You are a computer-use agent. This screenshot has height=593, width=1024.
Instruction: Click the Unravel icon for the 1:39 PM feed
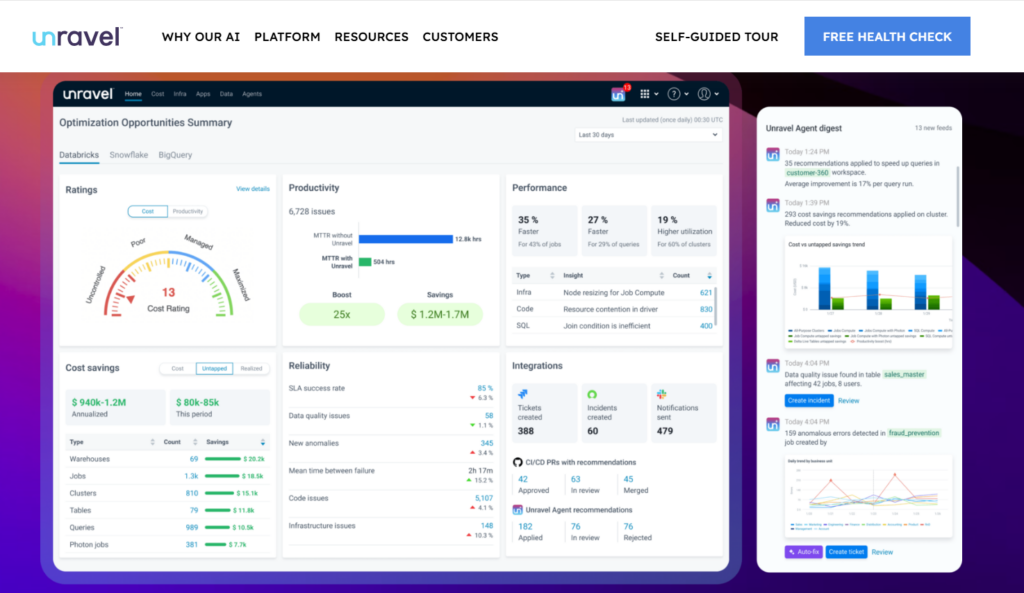point(773,206)
